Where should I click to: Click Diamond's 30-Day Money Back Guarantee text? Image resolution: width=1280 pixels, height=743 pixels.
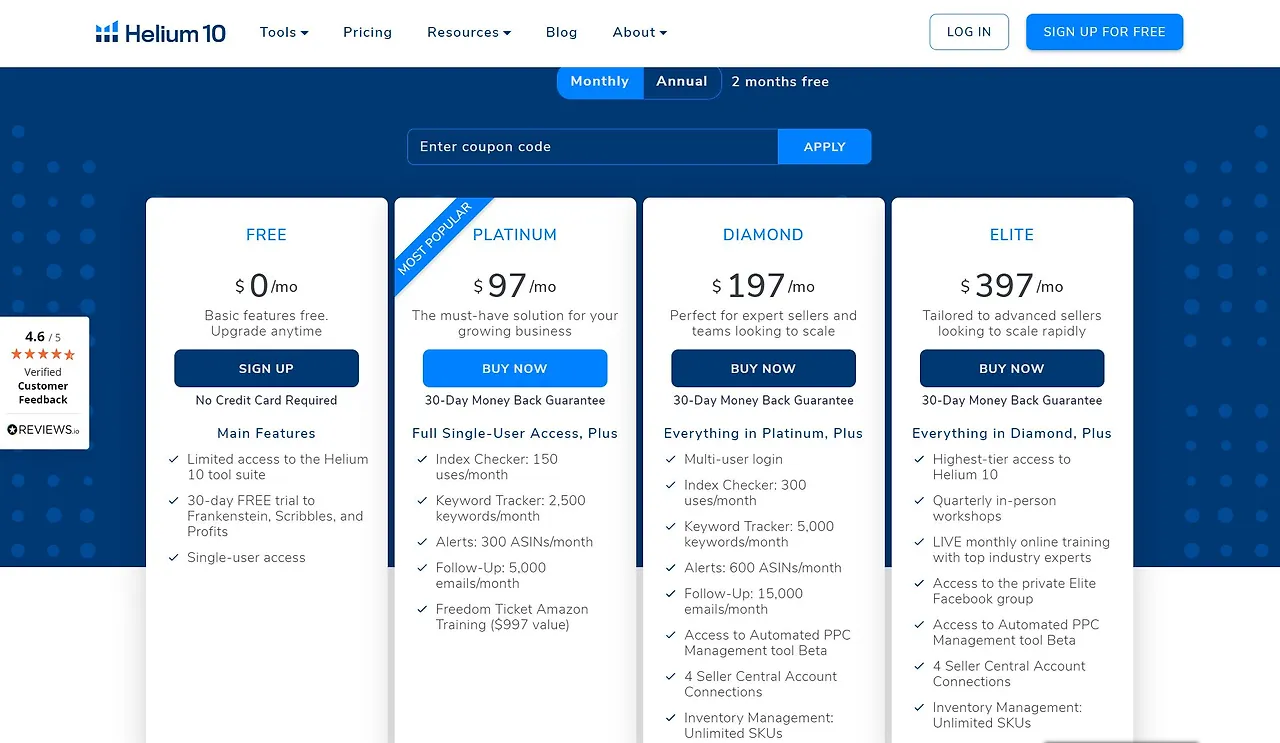click(763, 401)
